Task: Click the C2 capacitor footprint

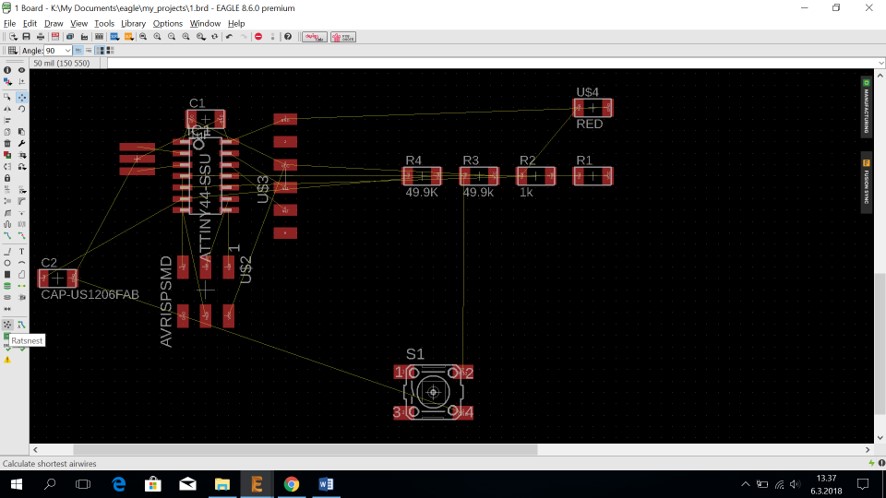Action: tap(58, 278)
